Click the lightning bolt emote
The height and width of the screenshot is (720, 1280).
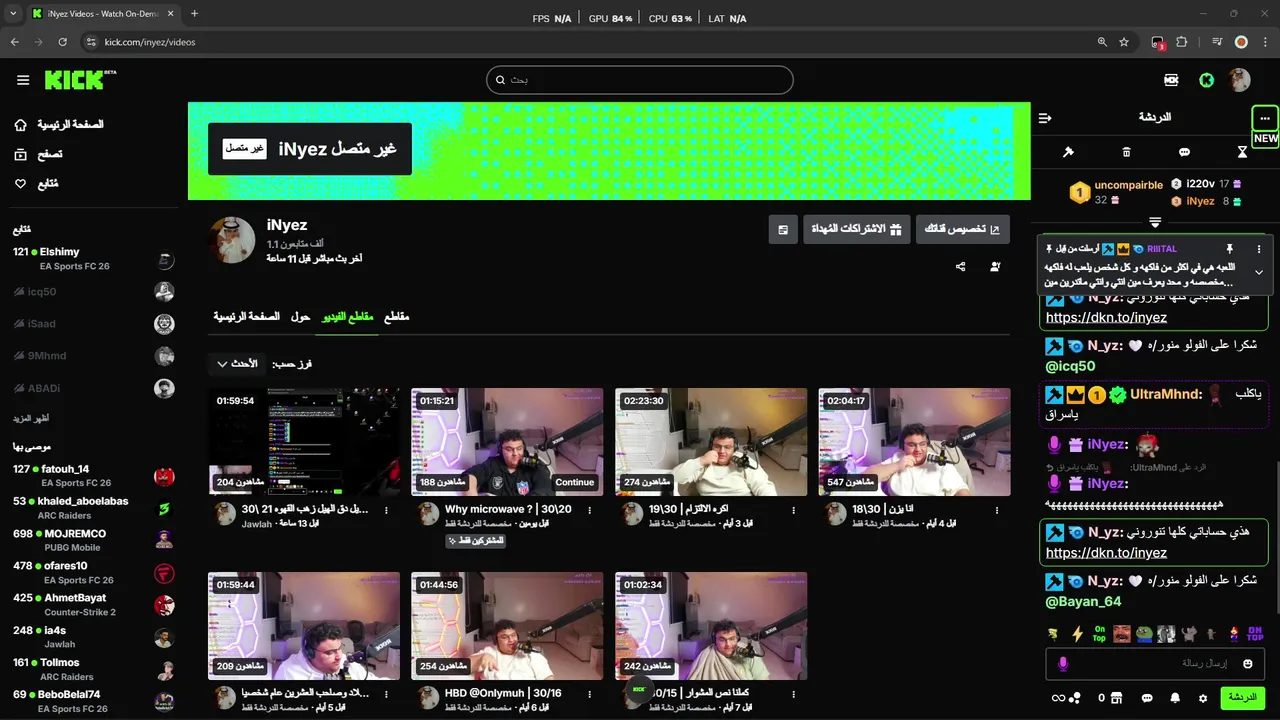(x=1077, y=634)
